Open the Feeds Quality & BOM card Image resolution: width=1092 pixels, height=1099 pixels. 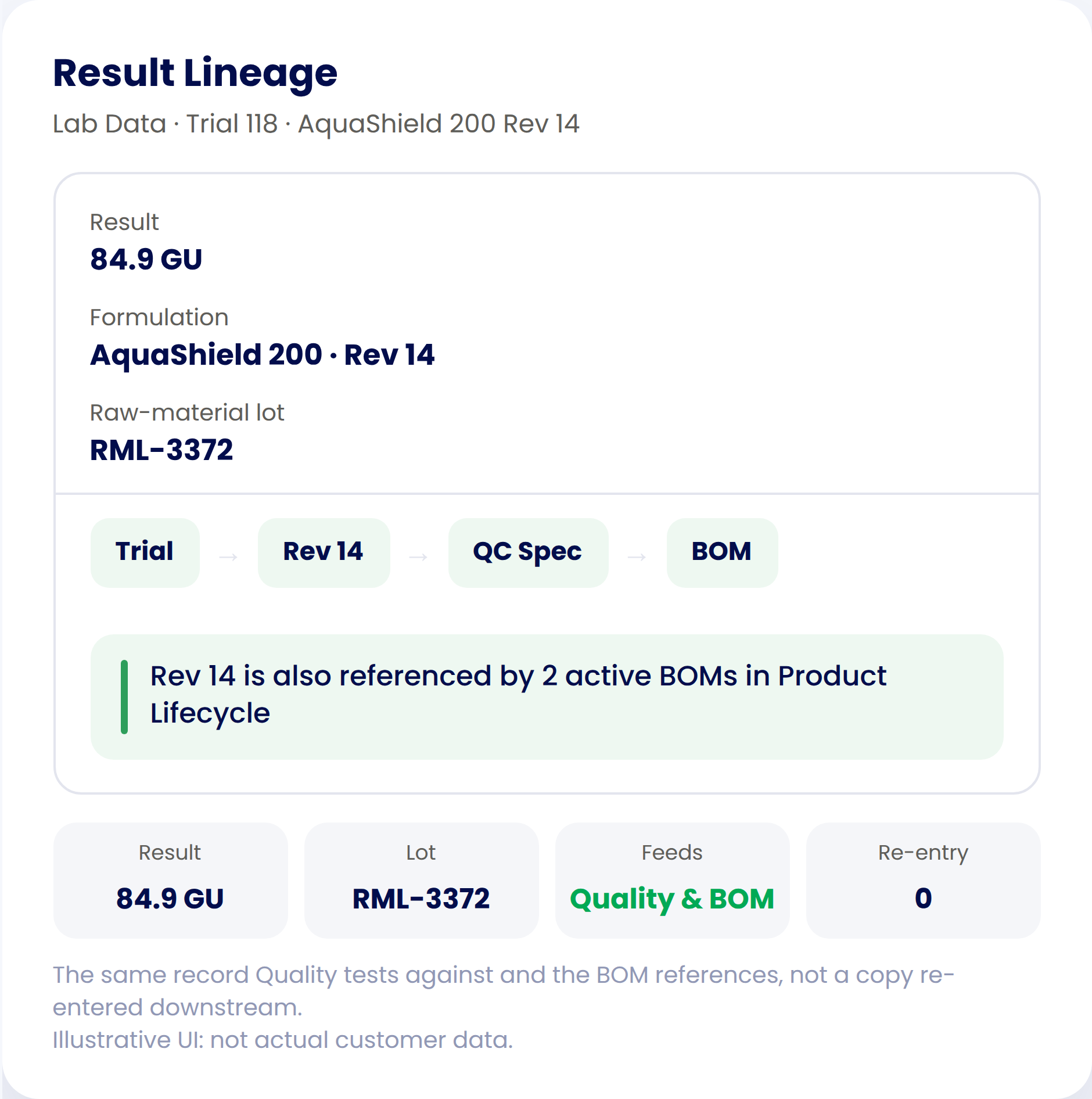click(672, 880)
